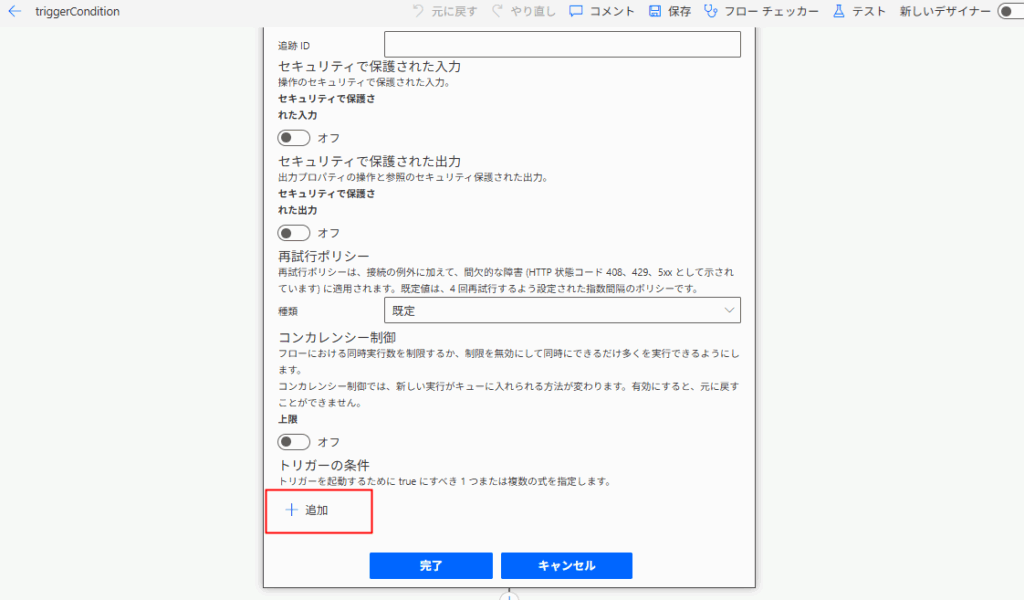Click the blue キャンセル button
The width and height of the screenshot is (1024, 600).
coord(566,565)
